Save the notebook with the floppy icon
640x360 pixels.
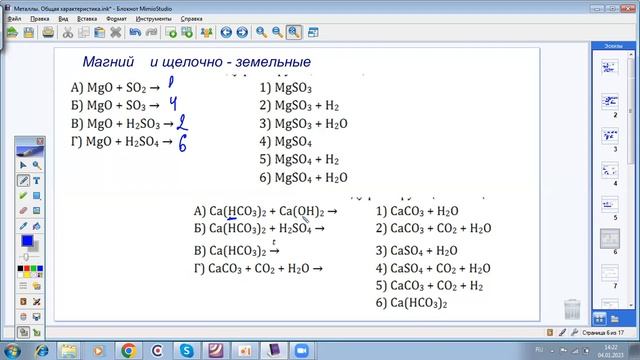(29, 32)
